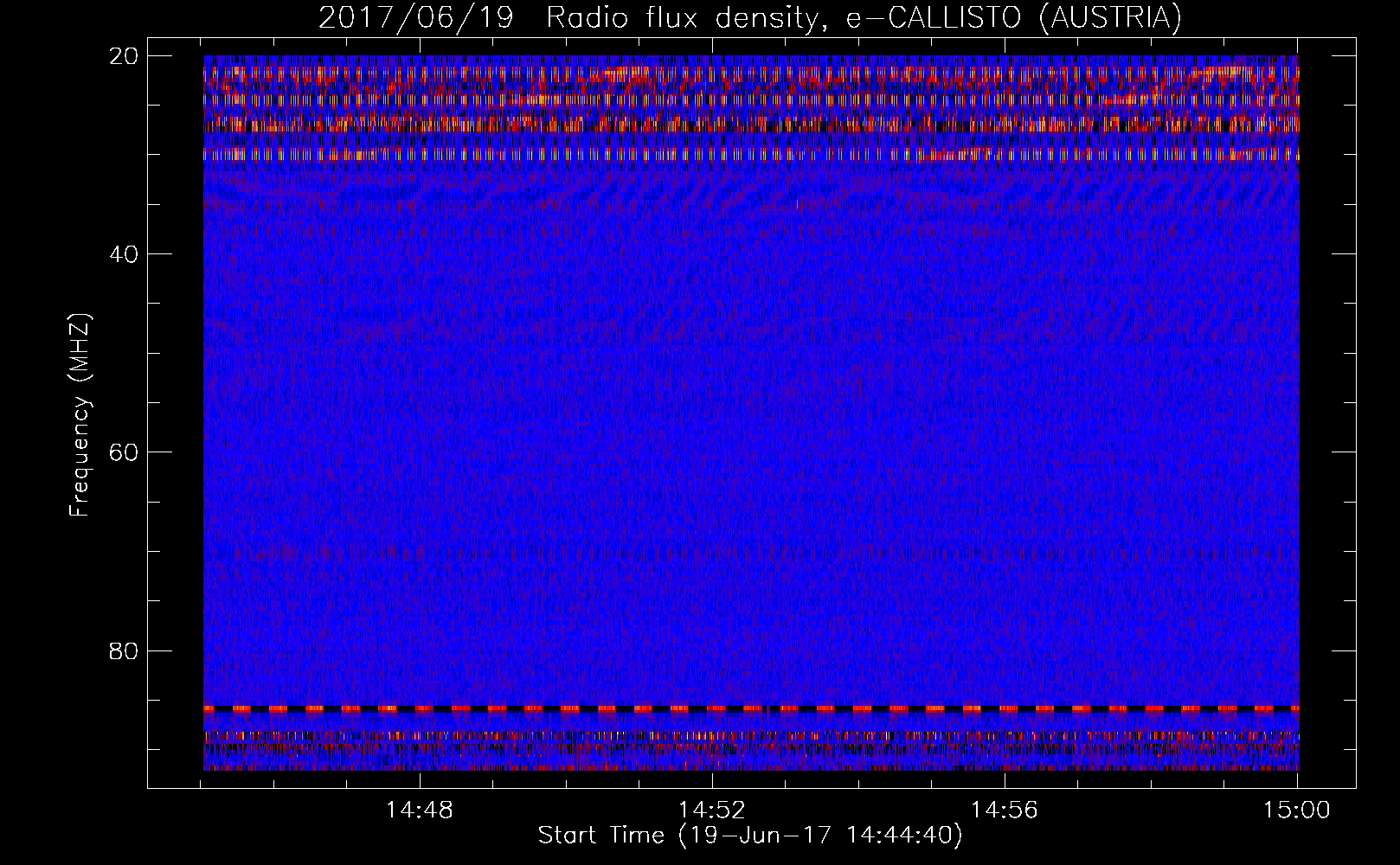Click the black dashed band near 86 MHz

pyautogui.click(x=751, y=708)
